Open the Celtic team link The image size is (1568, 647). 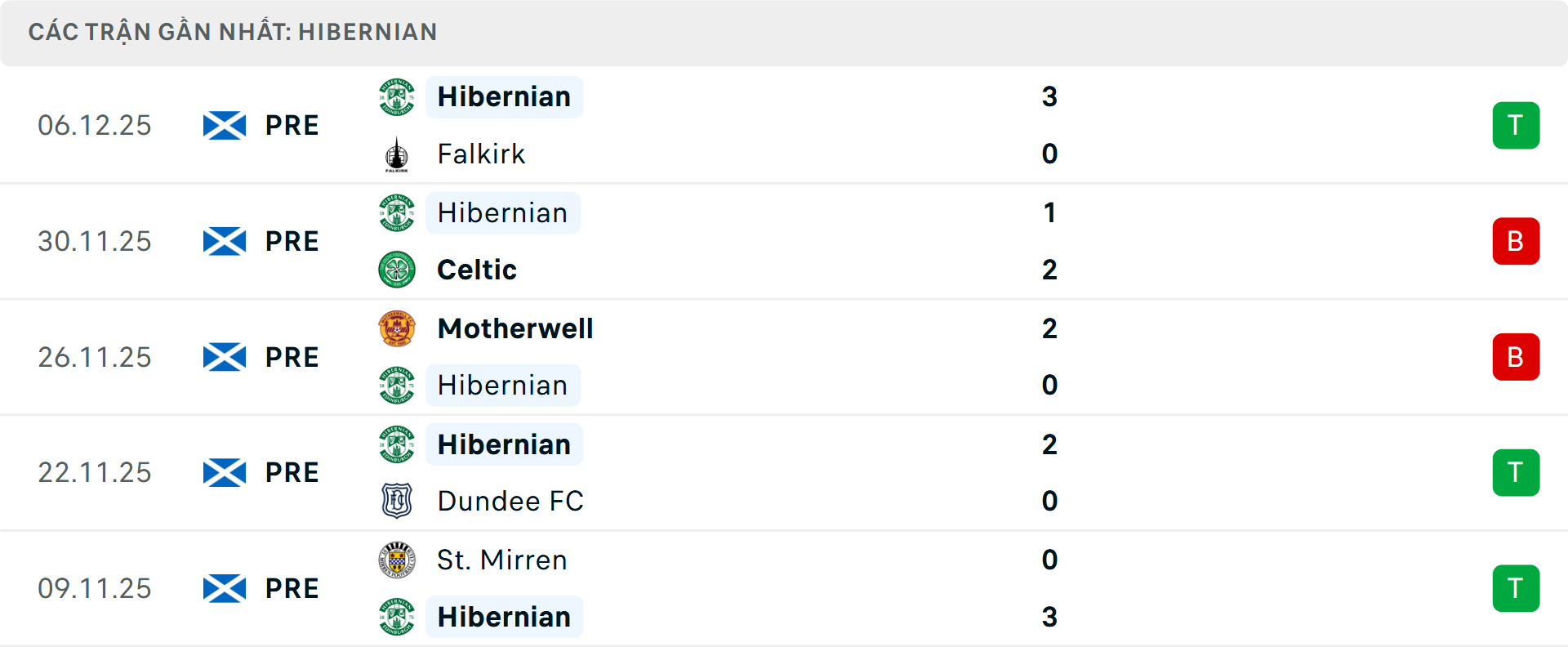(477, 270)
